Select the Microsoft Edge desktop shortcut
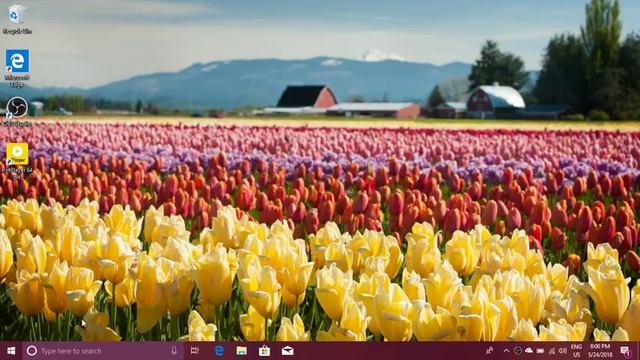 tap(17, 68)
